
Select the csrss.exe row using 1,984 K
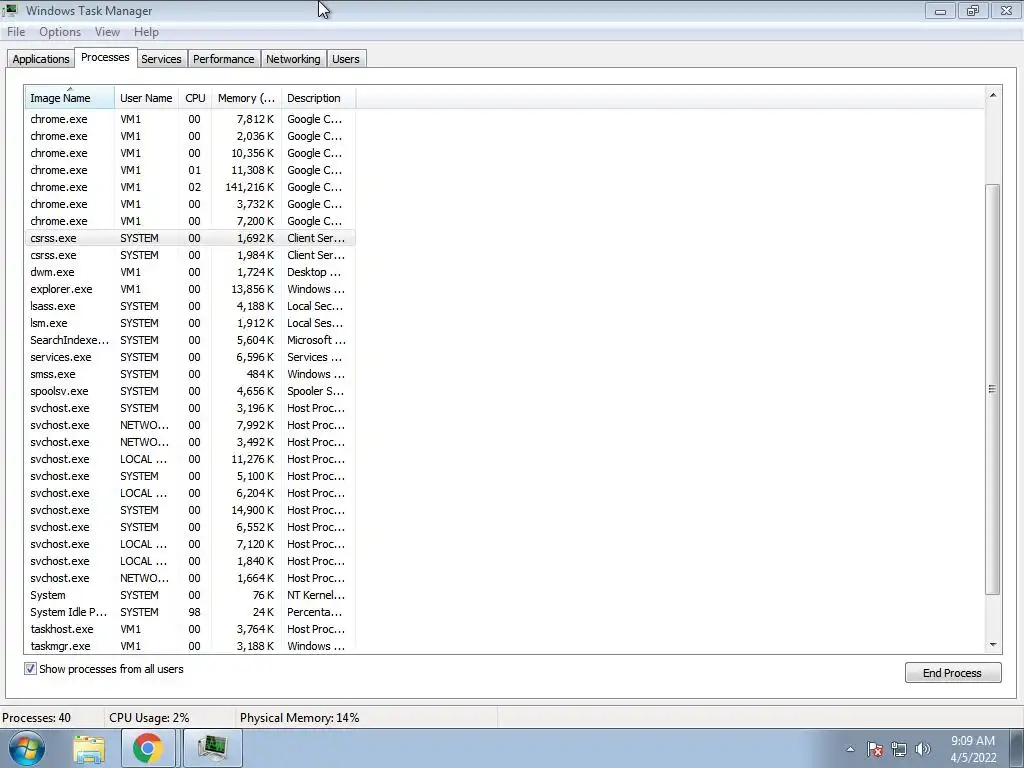click(190, 255)
